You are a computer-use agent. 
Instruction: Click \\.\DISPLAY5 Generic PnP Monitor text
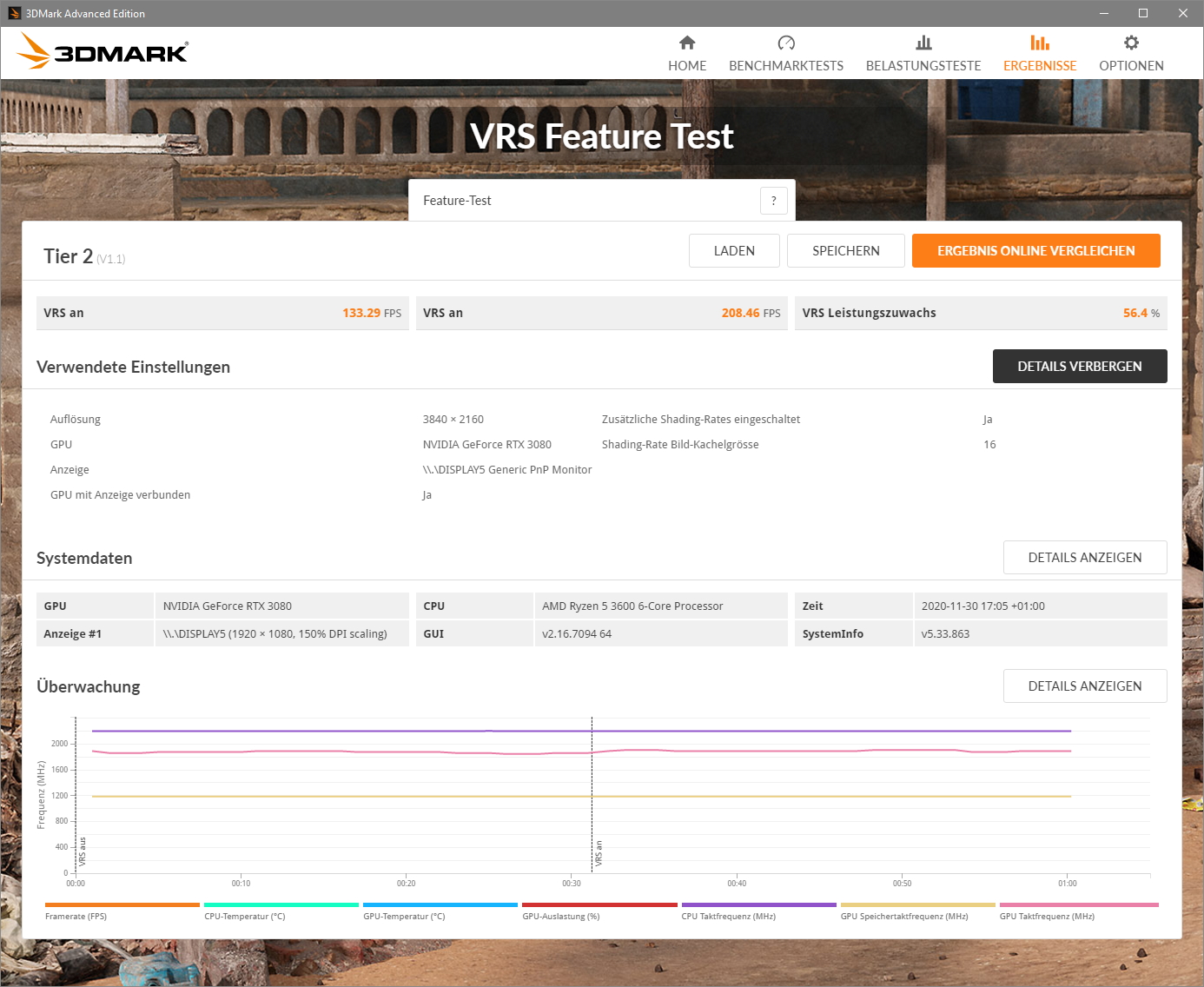pos(507,469)
